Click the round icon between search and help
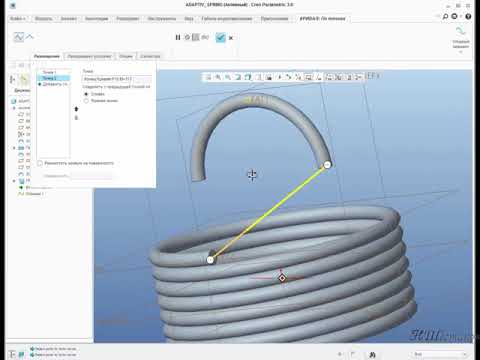The image size is (480, 360). pos(454,16)
